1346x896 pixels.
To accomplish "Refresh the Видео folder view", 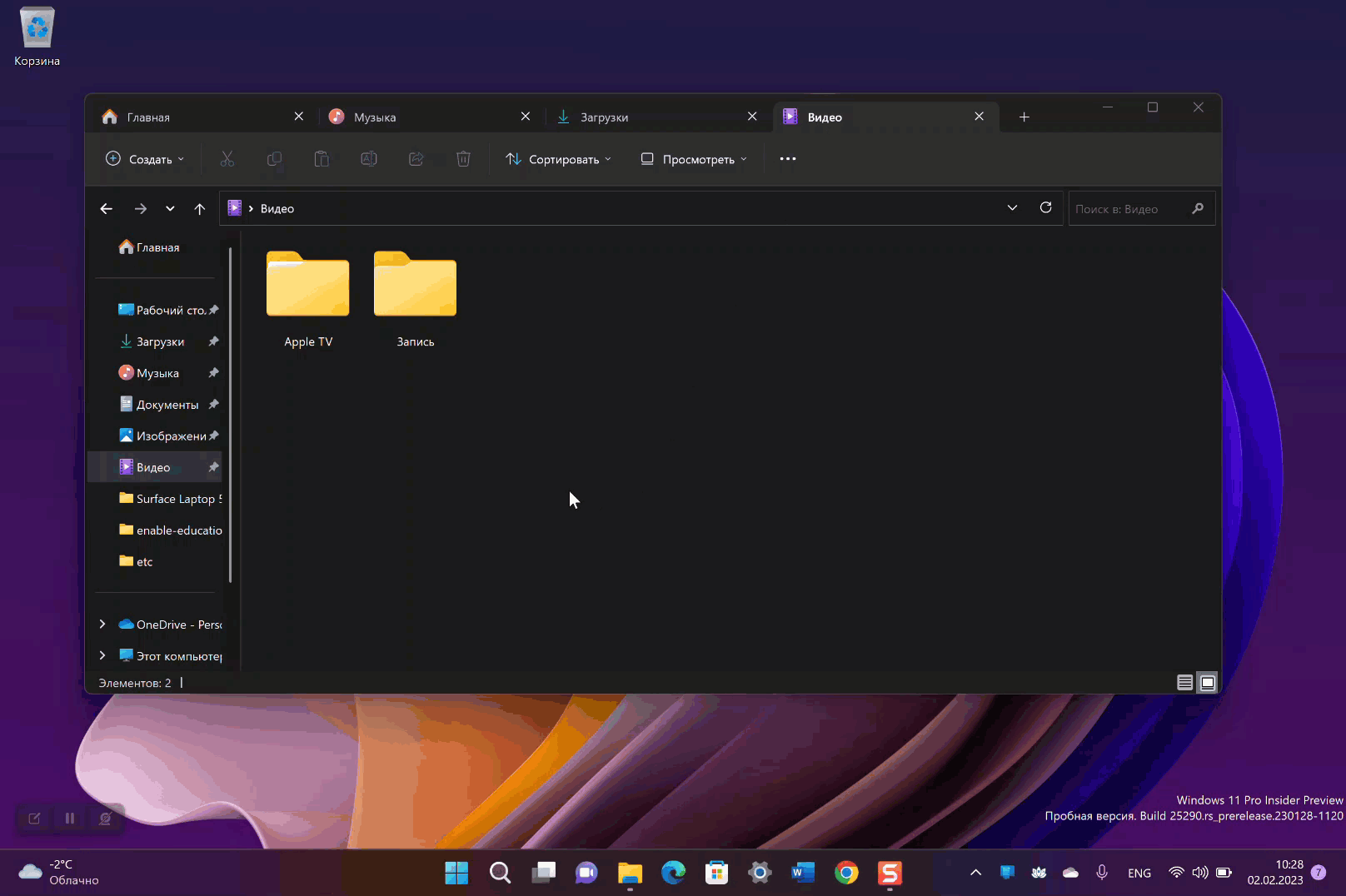I will tap(1046, 208).
